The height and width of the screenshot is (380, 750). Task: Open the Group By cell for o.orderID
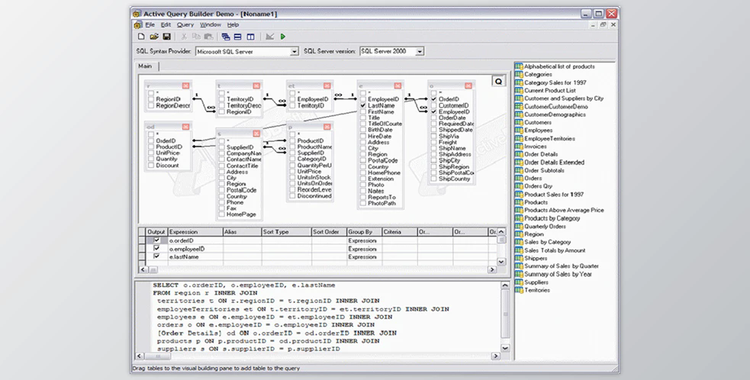click(x=364, y=241)
